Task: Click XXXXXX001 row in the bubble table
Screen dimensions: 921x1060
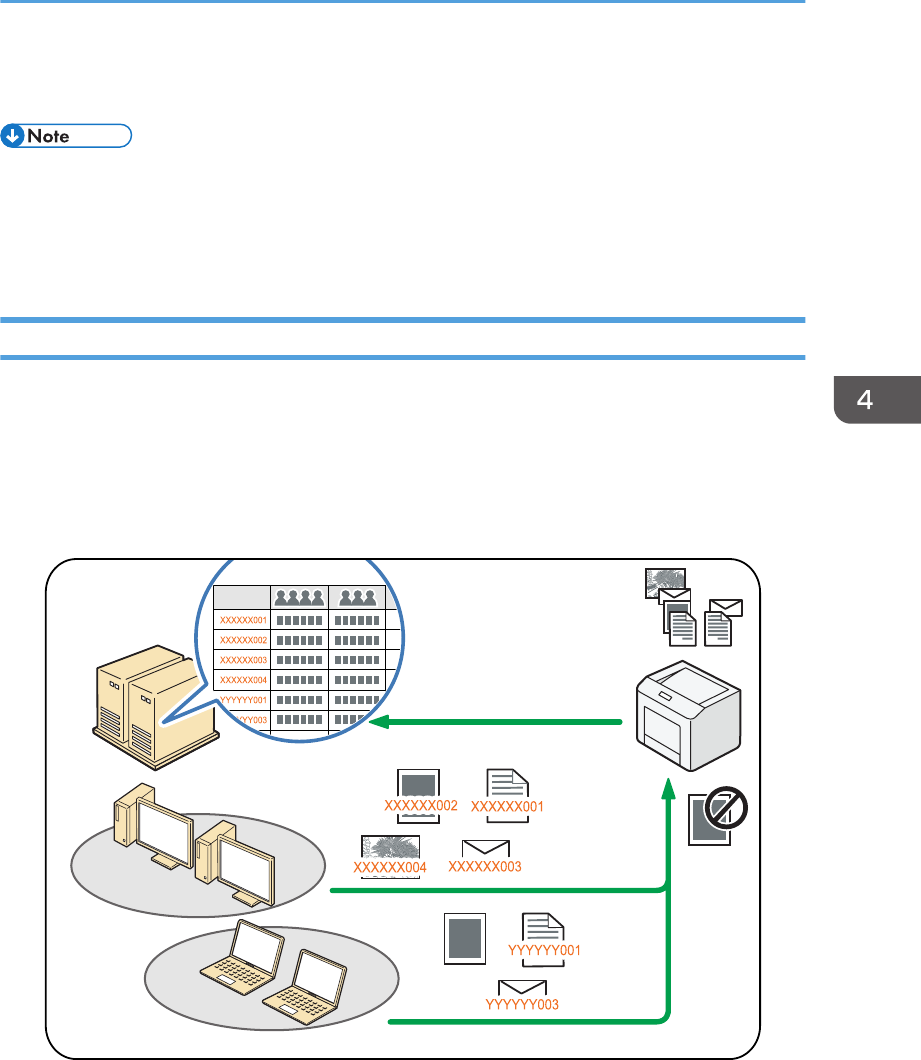Action: (x=300, y=620)
